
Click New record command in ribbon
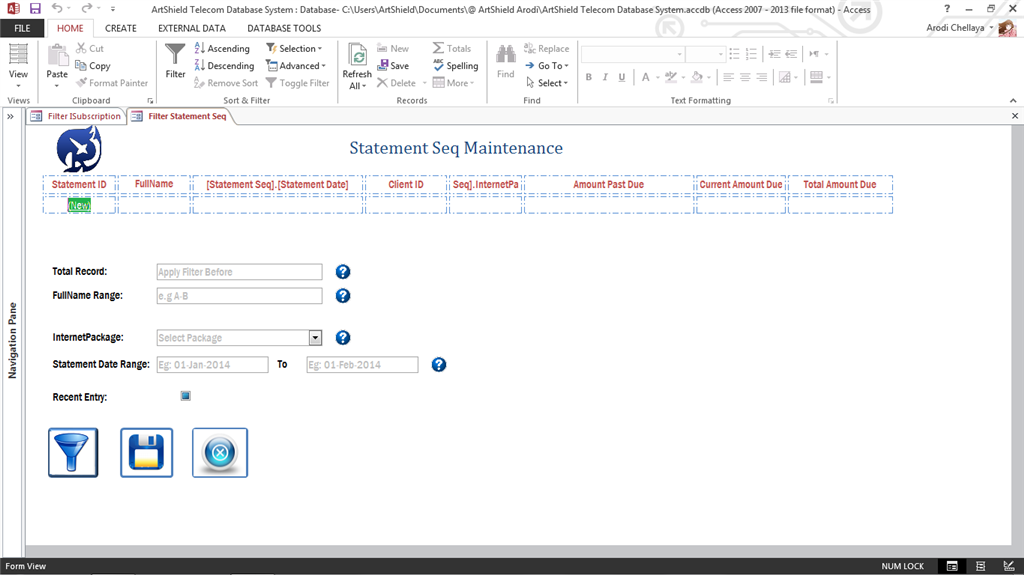click(x=392, y=48)
